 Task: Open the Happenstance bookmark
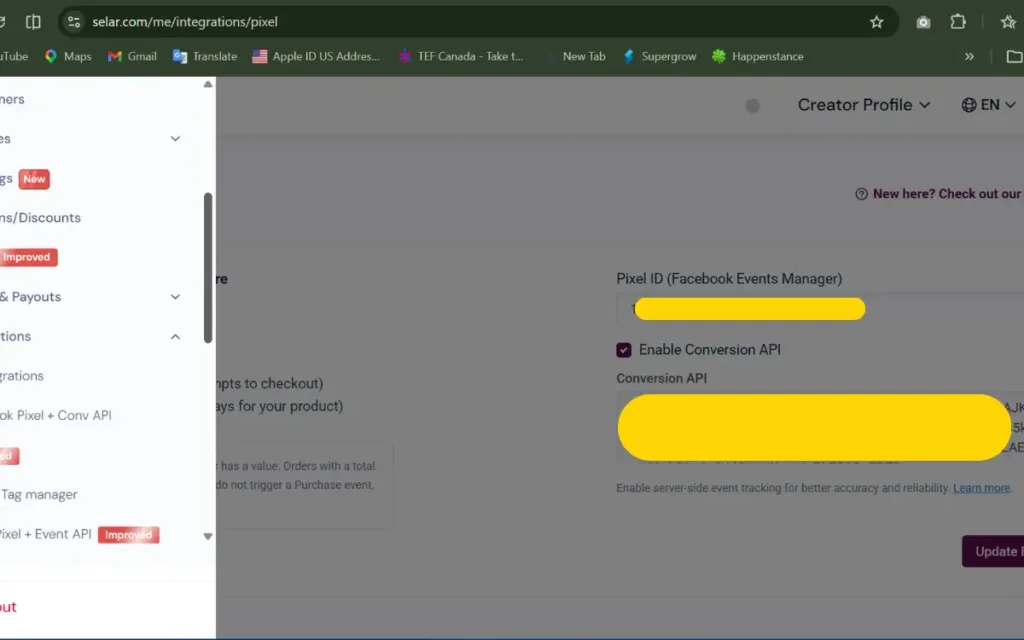(758, 56)
